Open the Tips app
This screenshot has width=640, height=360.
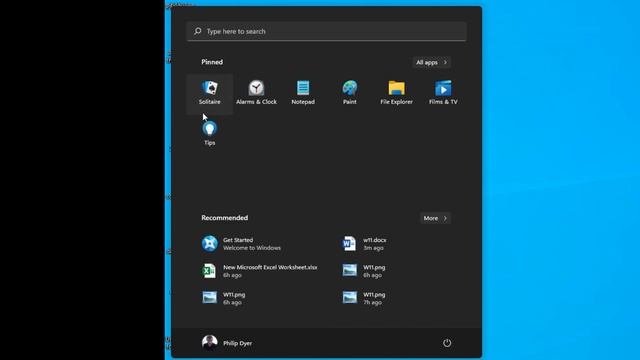point(210,134)
